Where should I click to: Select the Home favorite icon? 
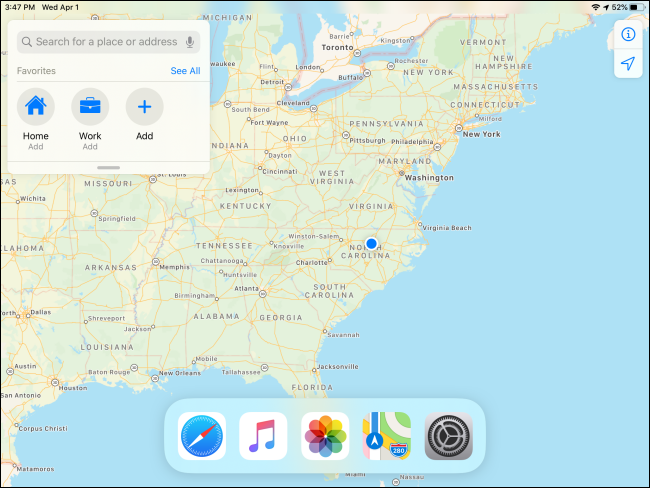point(36,107)
